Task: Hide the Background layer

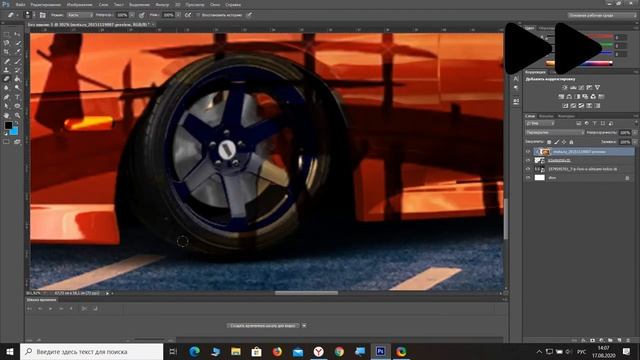Action: click(528, 178)
